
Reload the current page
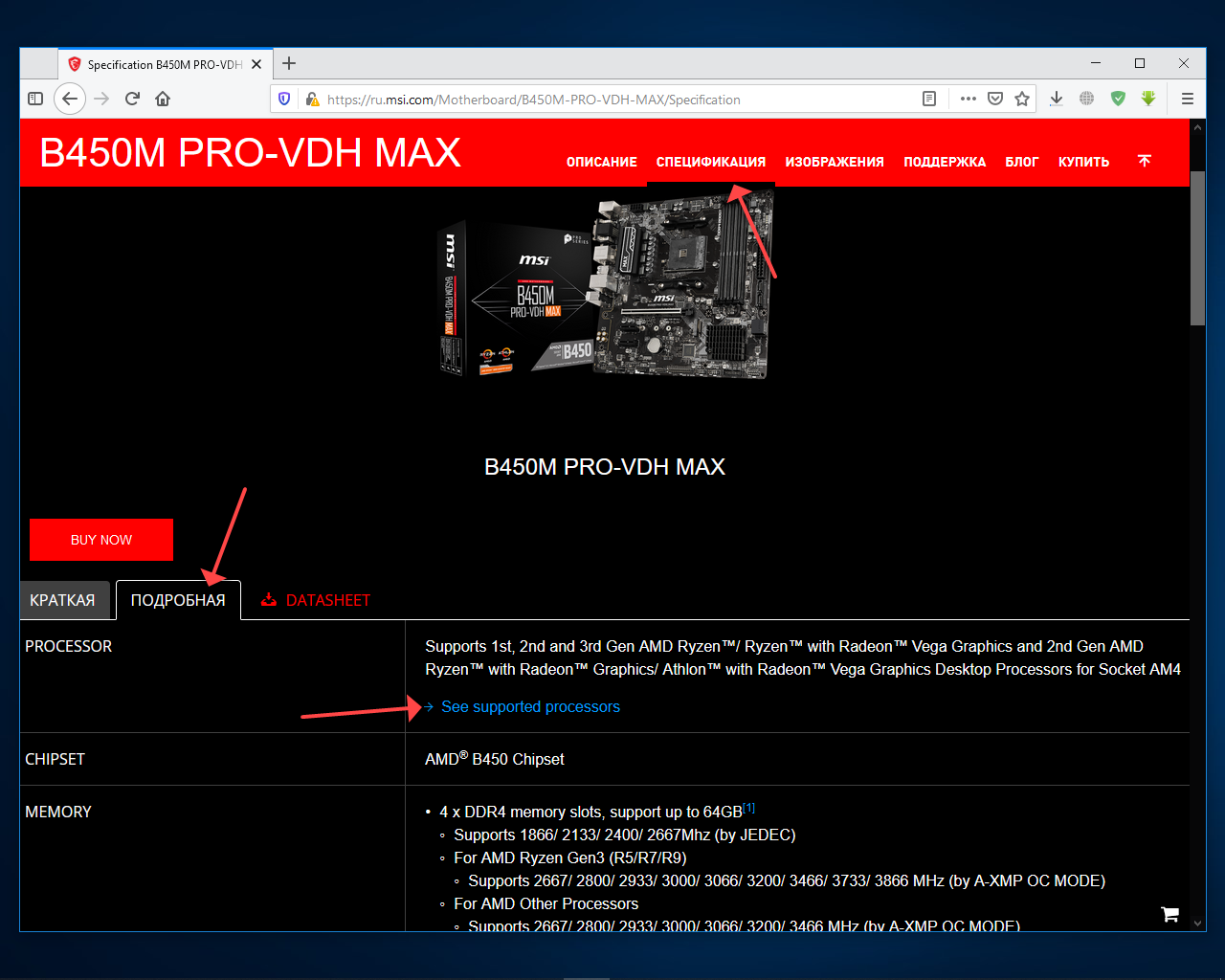click(132, 99)
